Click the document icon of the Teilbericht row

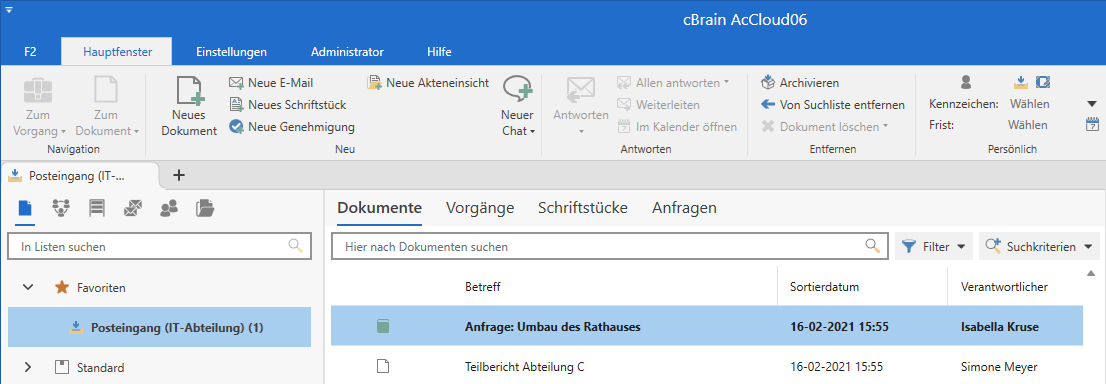click(383, 366)
